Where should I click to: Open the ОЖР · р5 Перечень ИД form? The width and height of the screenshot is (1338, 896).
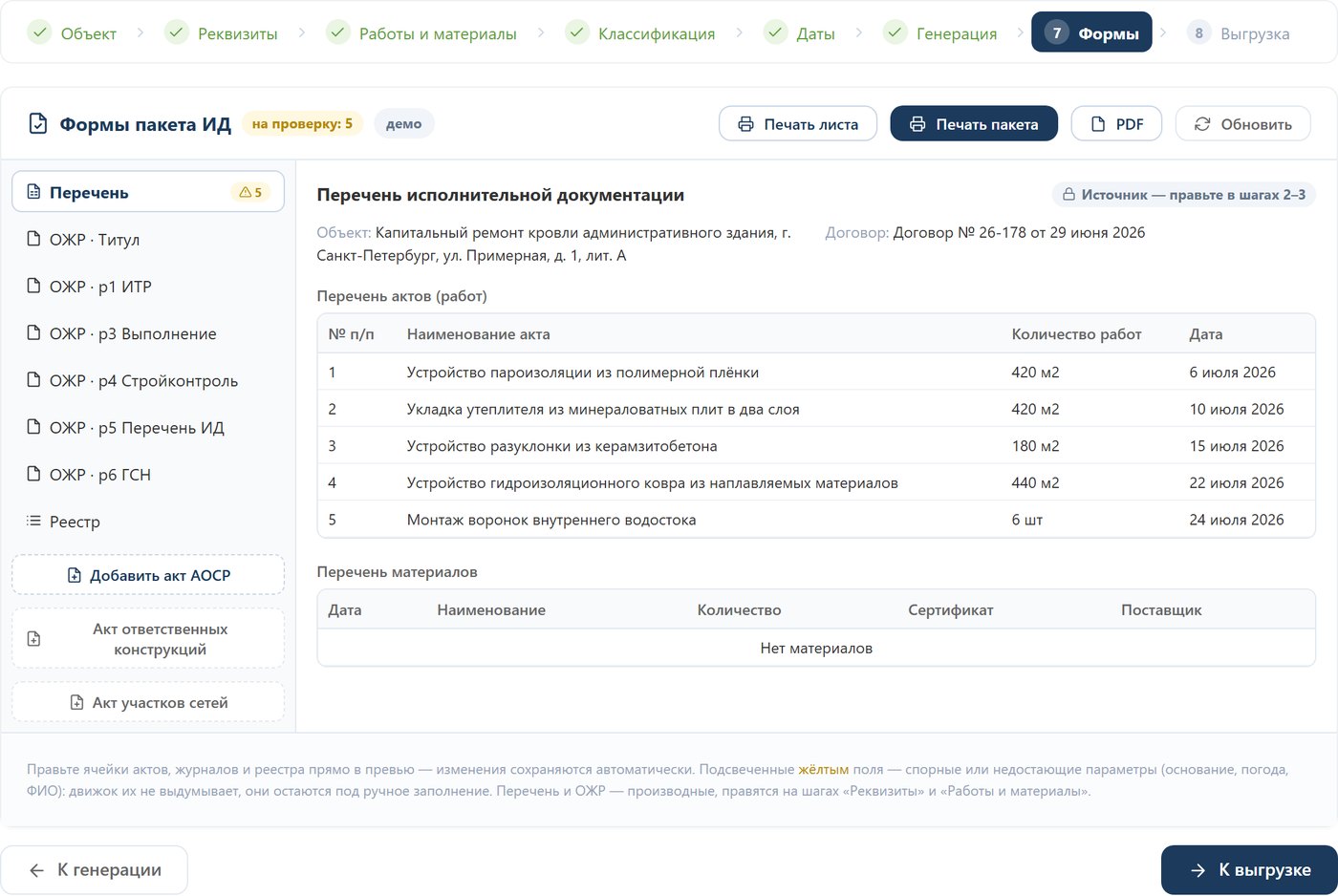click(x=148, y=427)
